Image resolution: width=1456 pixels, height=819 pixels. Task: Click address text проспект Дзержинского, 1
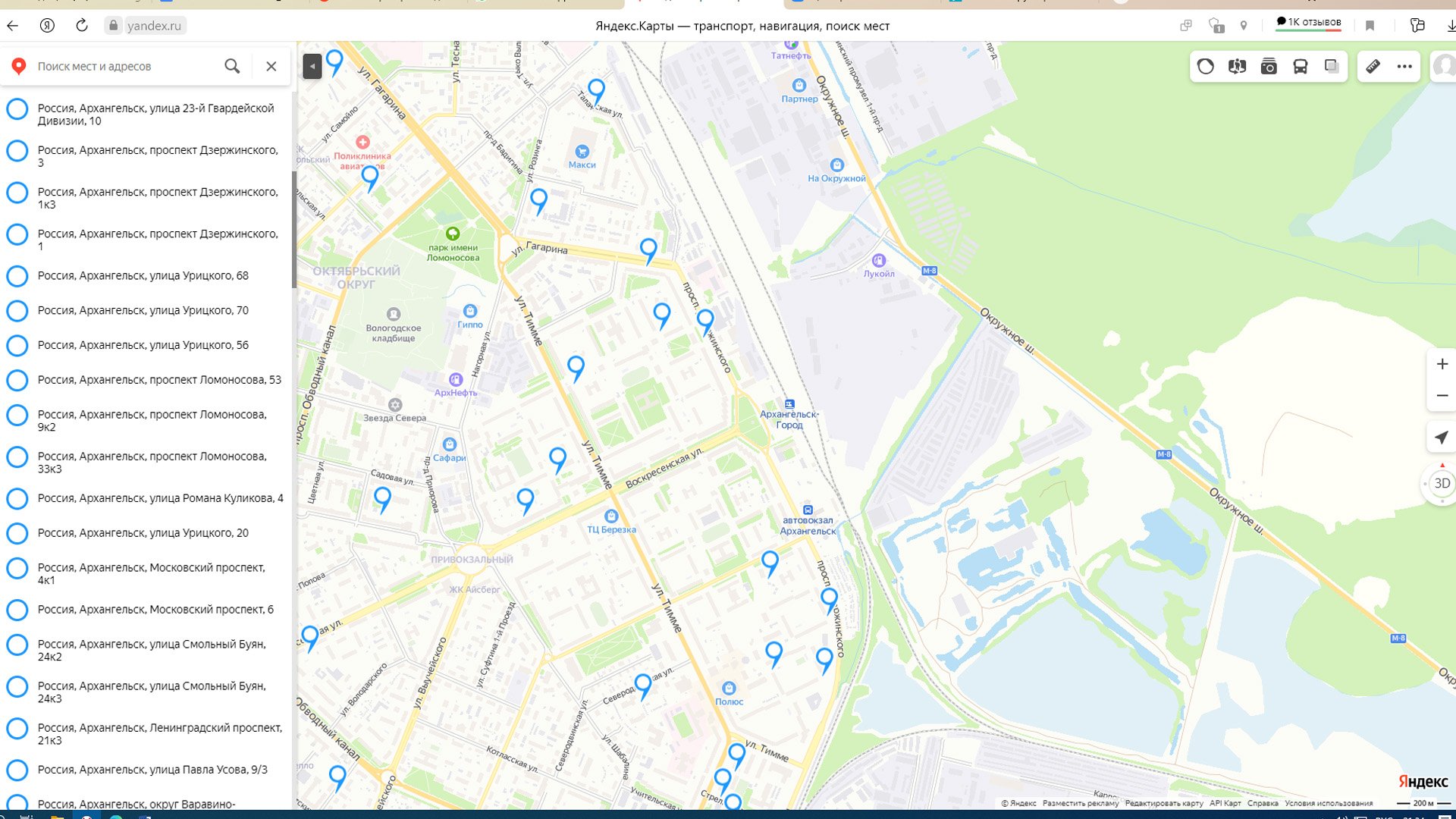point(158,240)
